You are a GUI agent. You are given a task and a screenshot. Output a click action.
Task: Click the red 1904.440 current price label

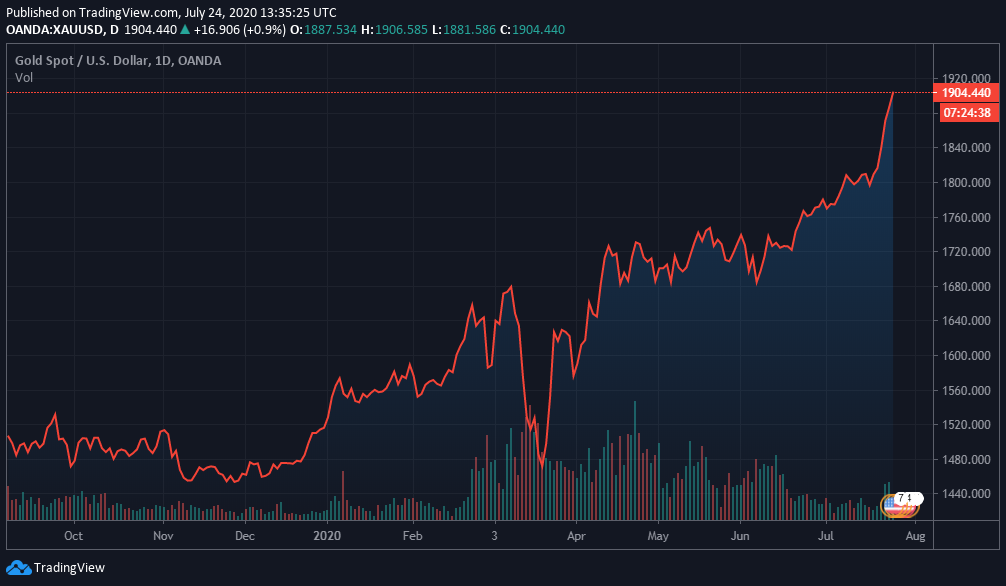tap(966, 93)
